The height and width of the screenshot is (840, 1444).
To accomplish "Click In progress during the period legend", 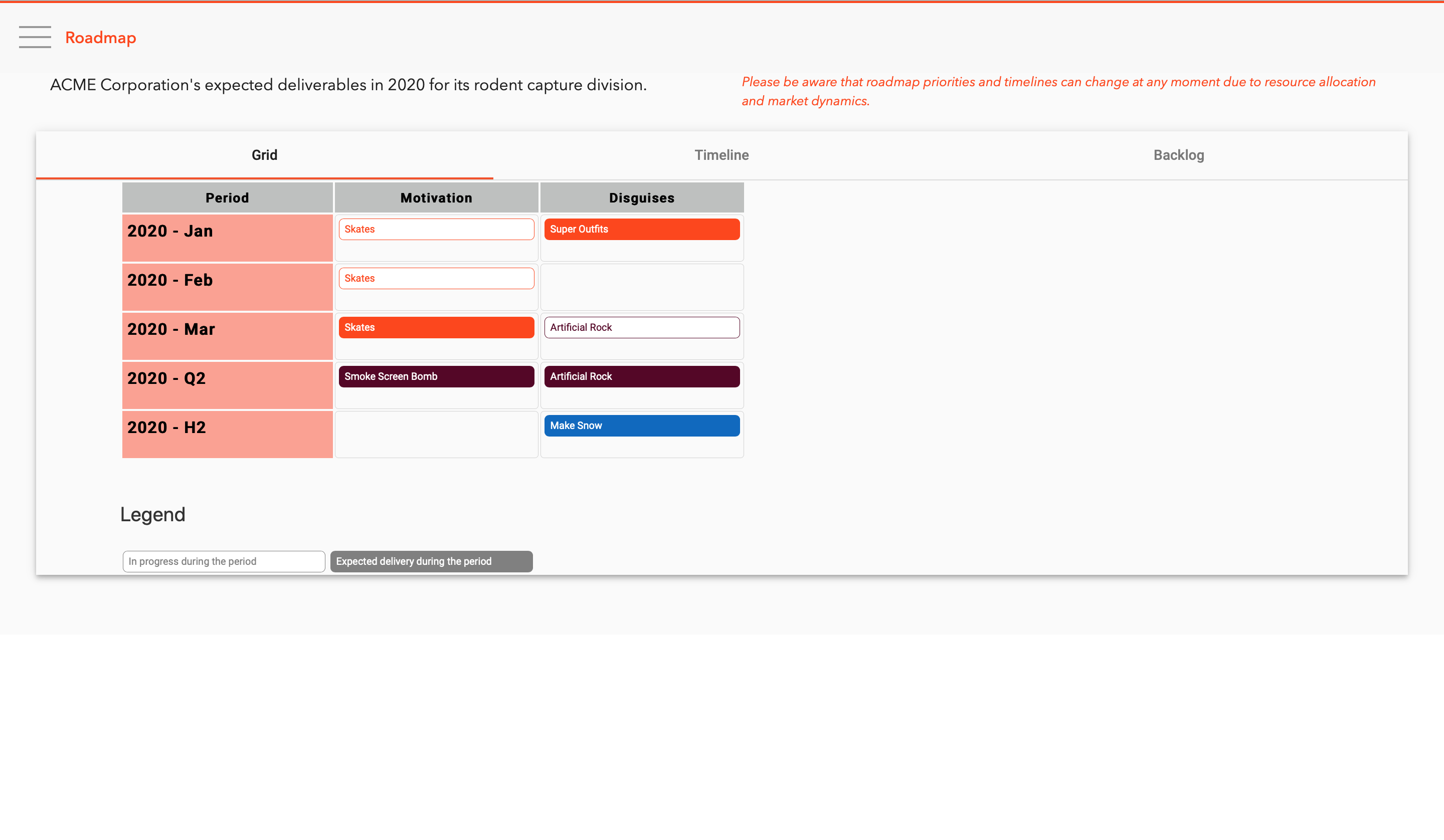I will pos(224,561).
